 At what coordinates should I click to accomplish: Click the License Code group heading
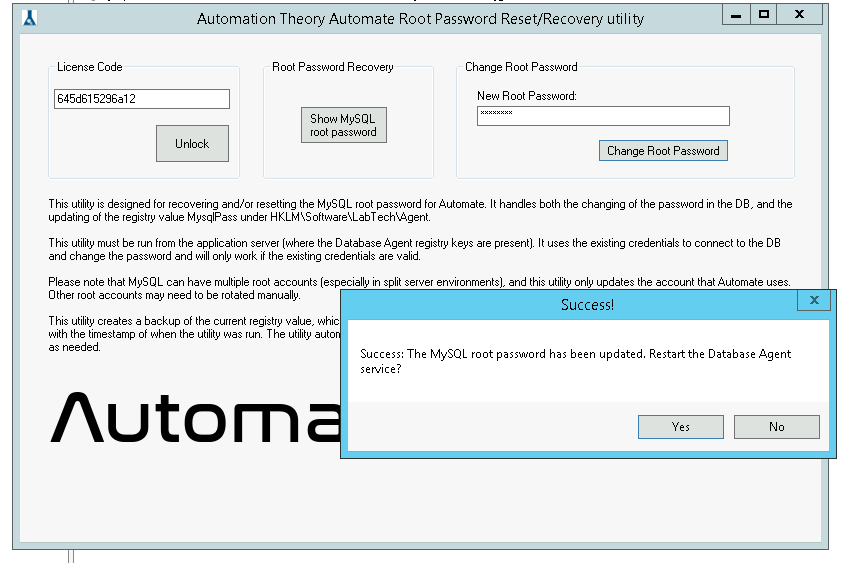tap(90, 67)
